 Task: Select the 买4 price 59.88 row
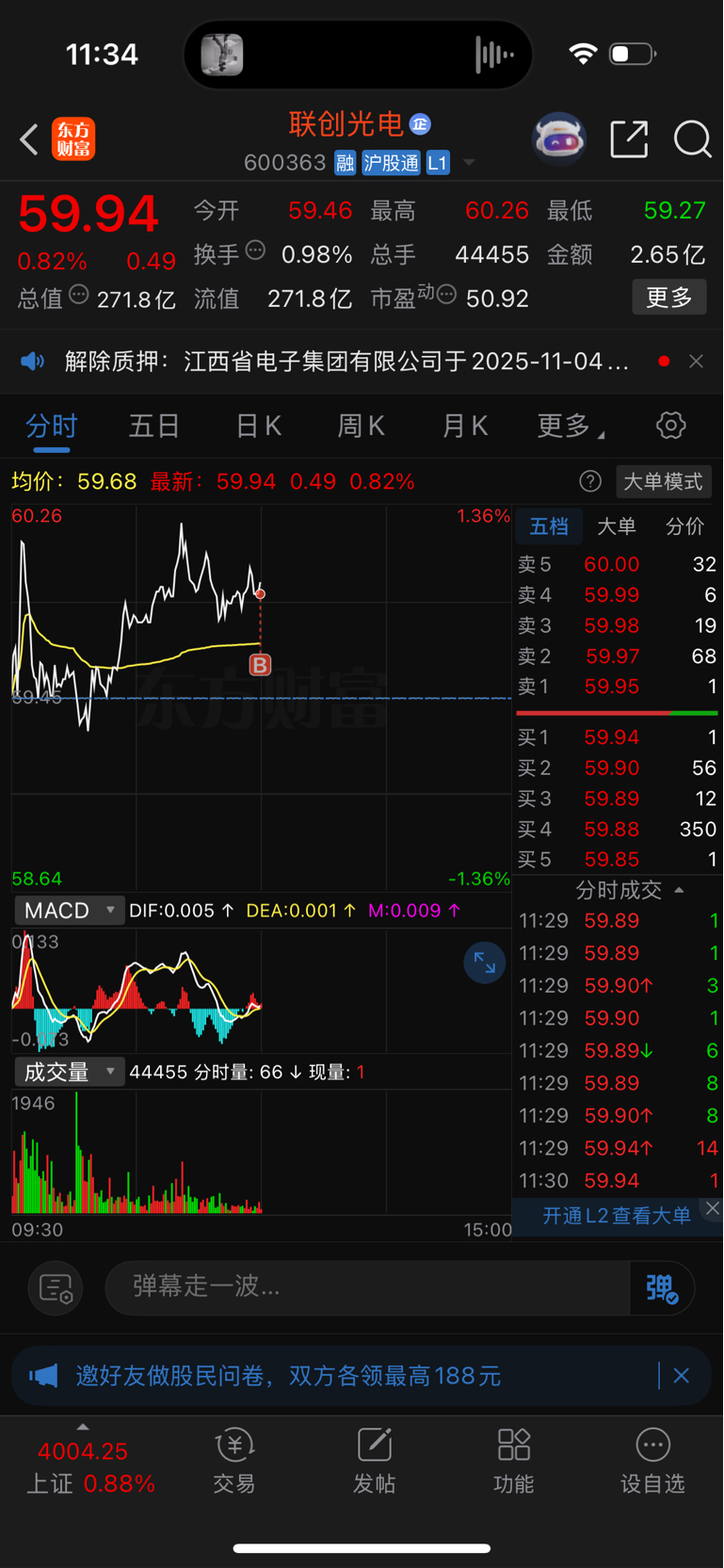point(618,830)
